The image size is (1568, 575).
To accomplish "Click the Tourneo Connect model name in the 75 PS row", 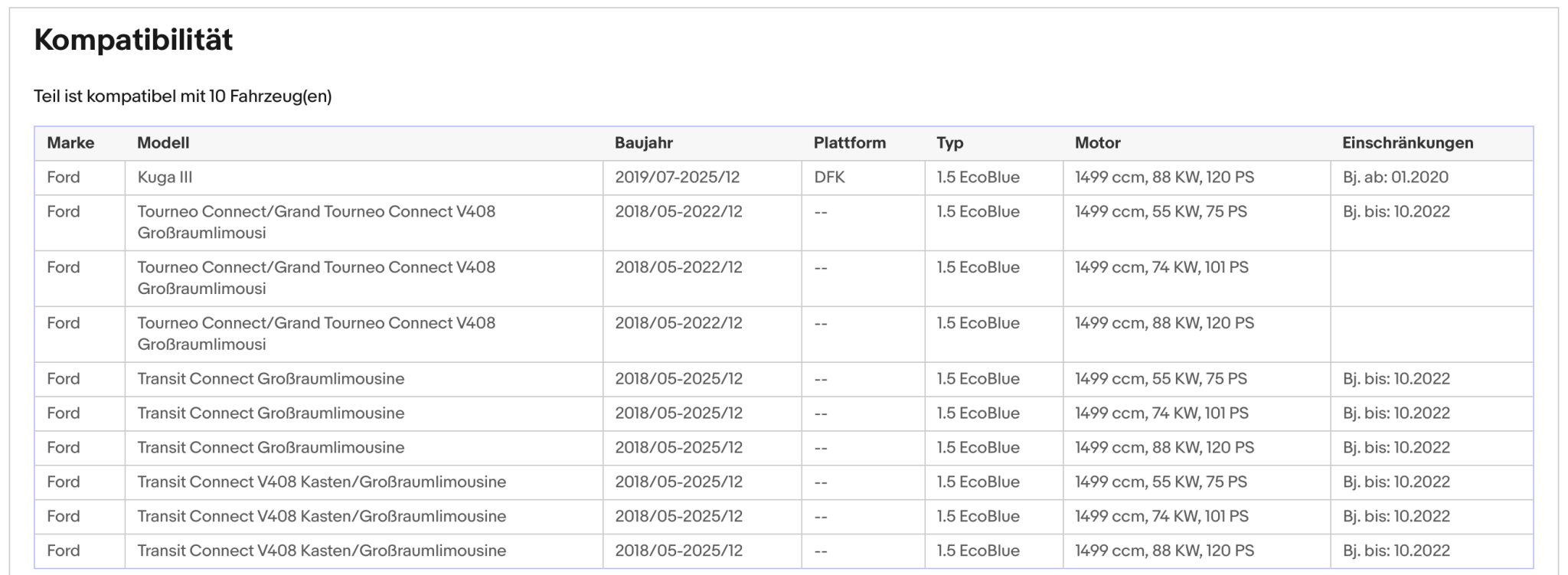I will [316, 223].
